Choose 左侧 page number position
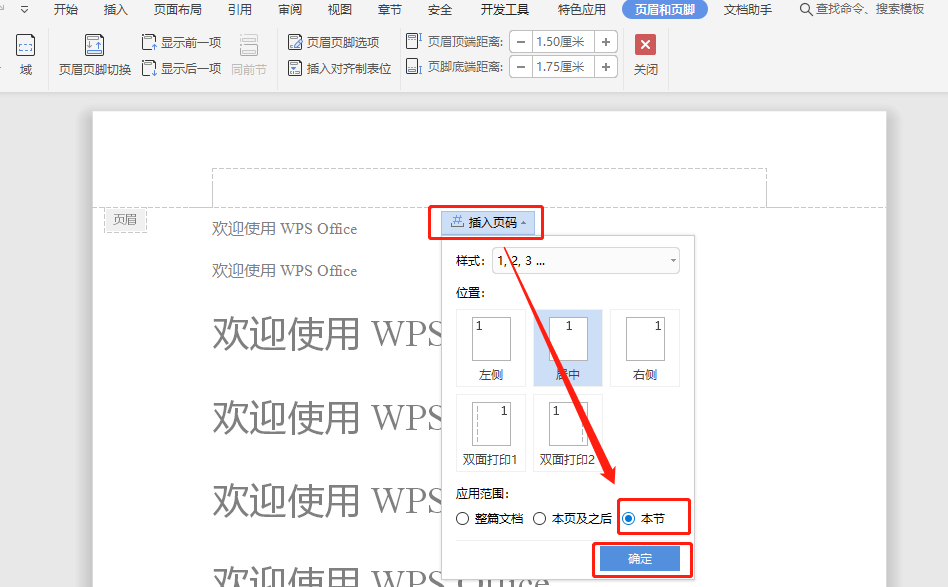This screenshot has width=948, height=587. pyautogui.click(x=491, y=348)
